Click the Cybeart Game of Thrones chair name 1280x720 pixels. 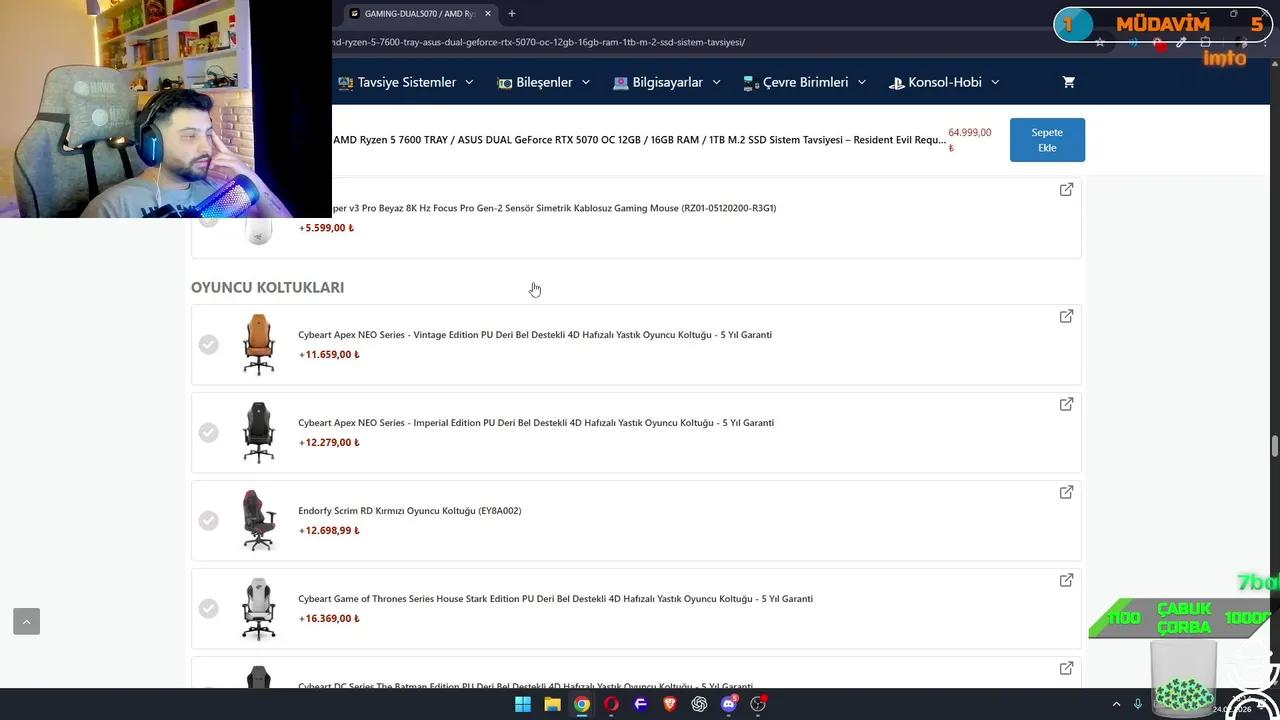pos(555,599)
